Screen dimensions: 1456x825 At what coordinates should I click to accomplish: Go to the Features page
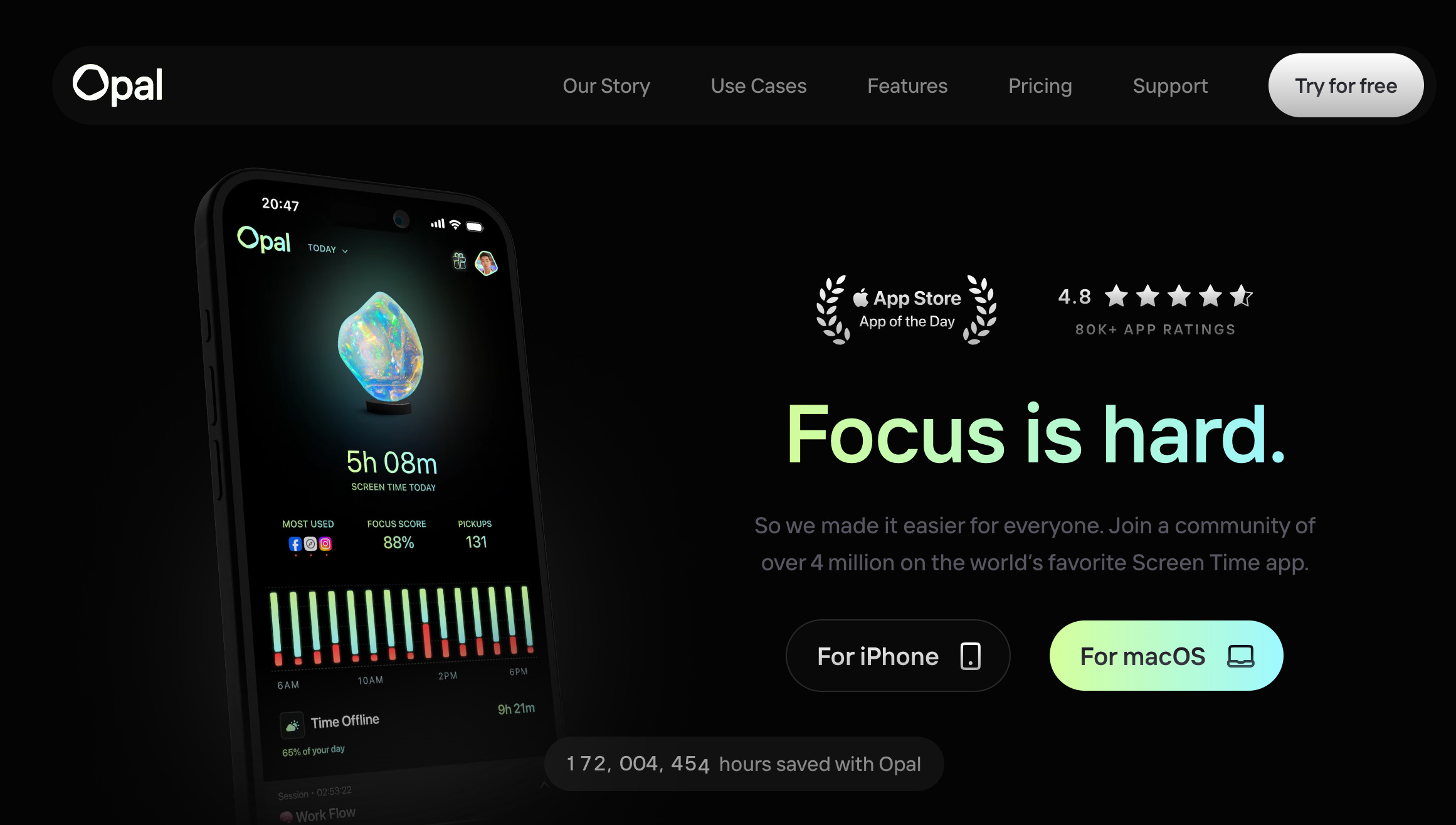(x=907, y=86)
